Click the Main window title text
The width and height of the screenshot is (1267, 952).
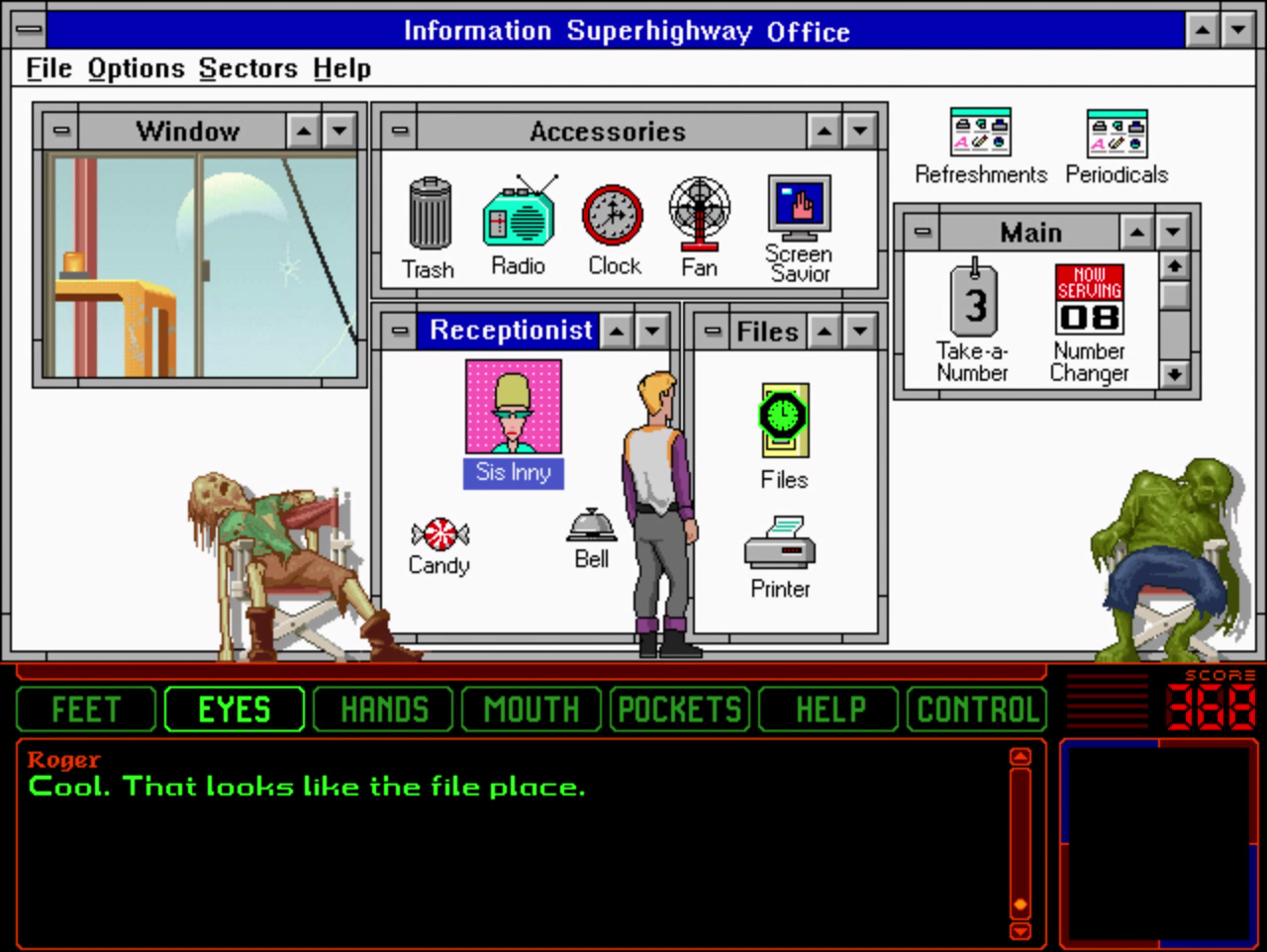tap(1030, 233)
